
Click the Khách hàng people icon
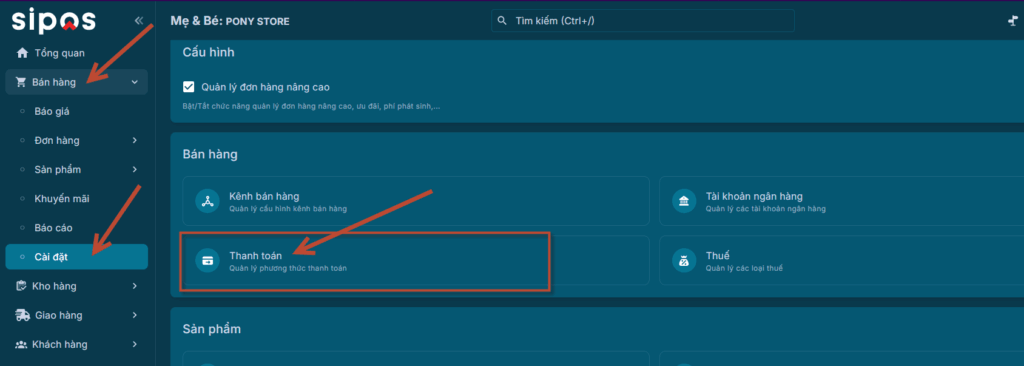coord(22,344)
